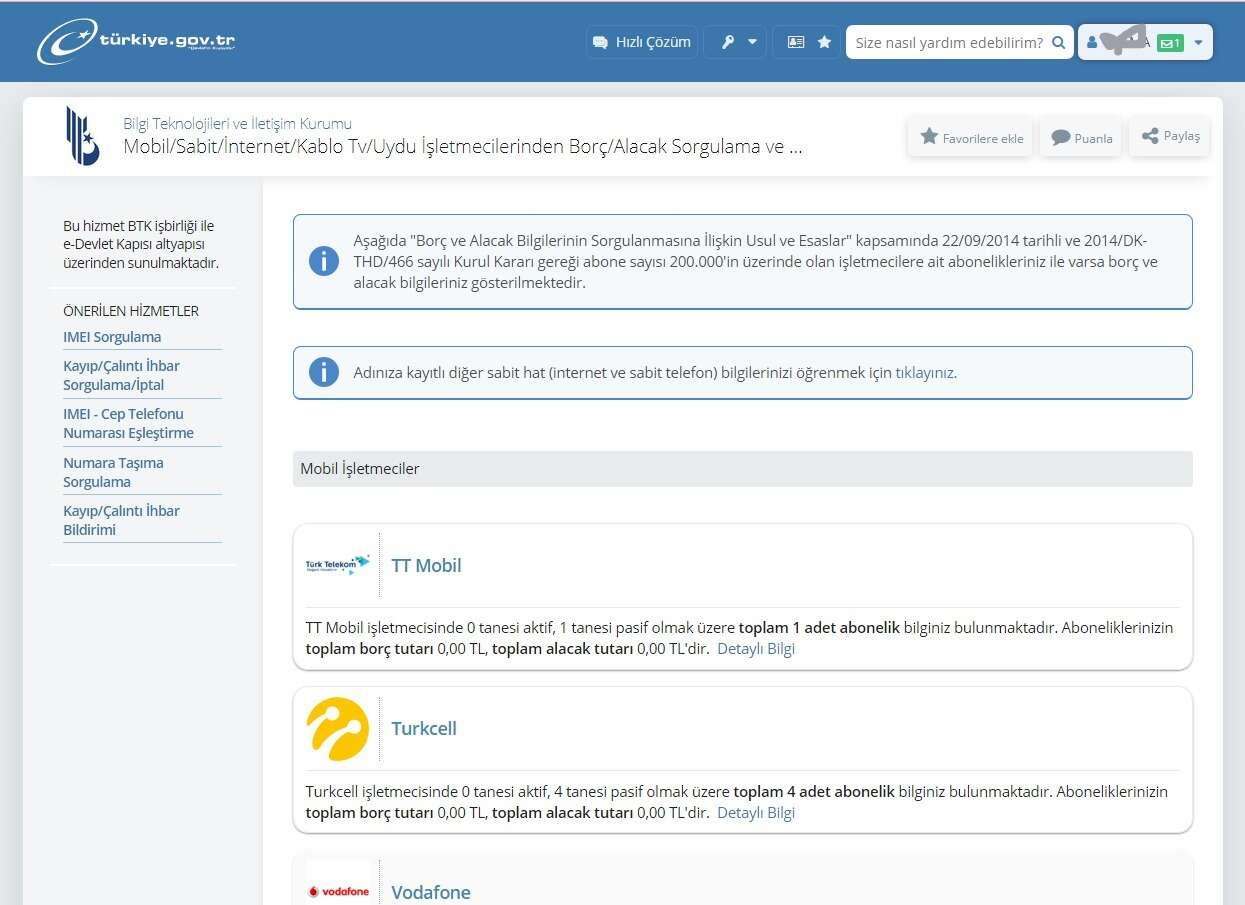
Task: Open the green messages badge
Action: pyautogui.click(x=1169, y=43)
